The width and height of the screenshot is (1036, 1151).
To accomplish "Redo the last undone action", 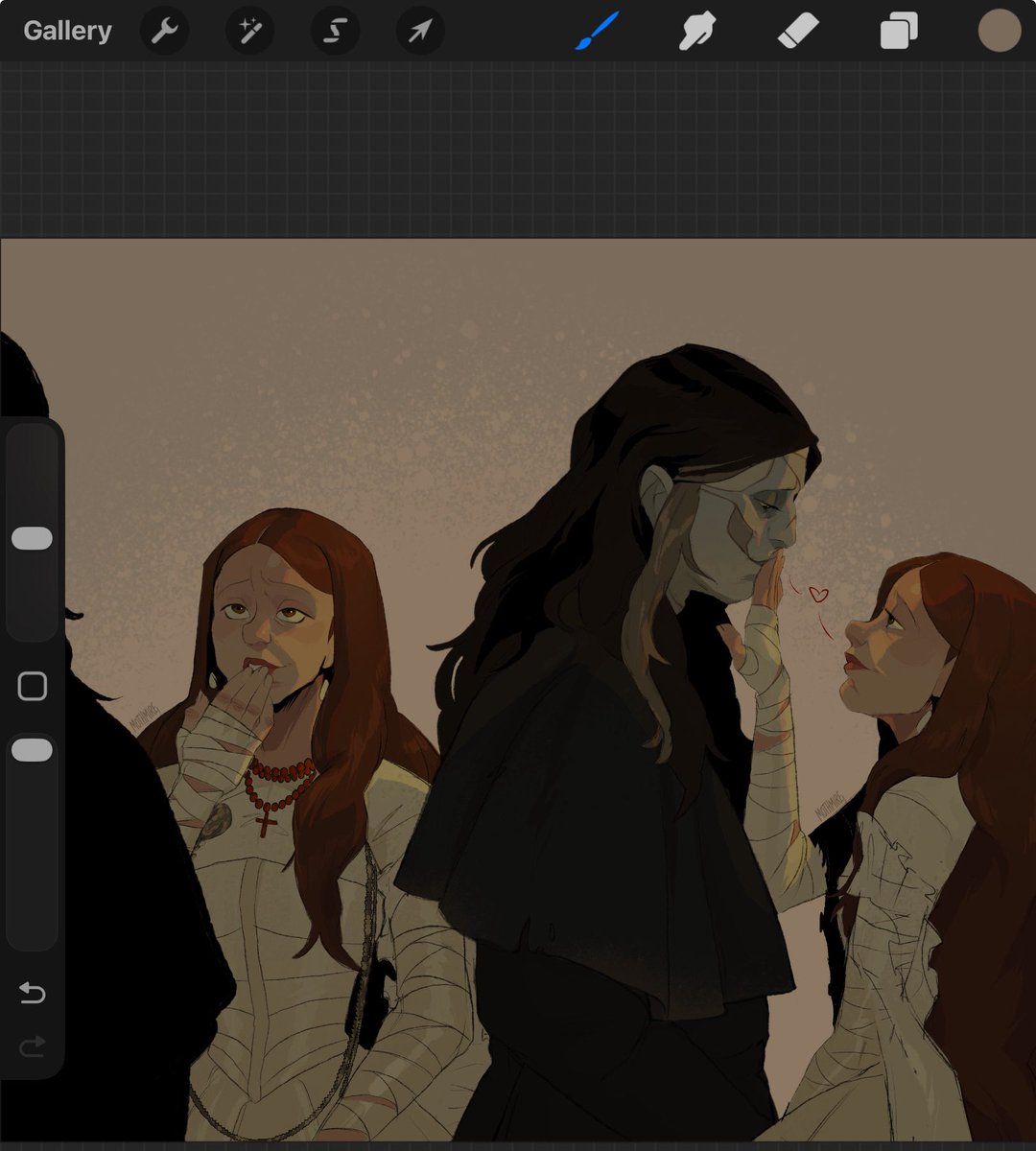I will (x=33, y=1046).
